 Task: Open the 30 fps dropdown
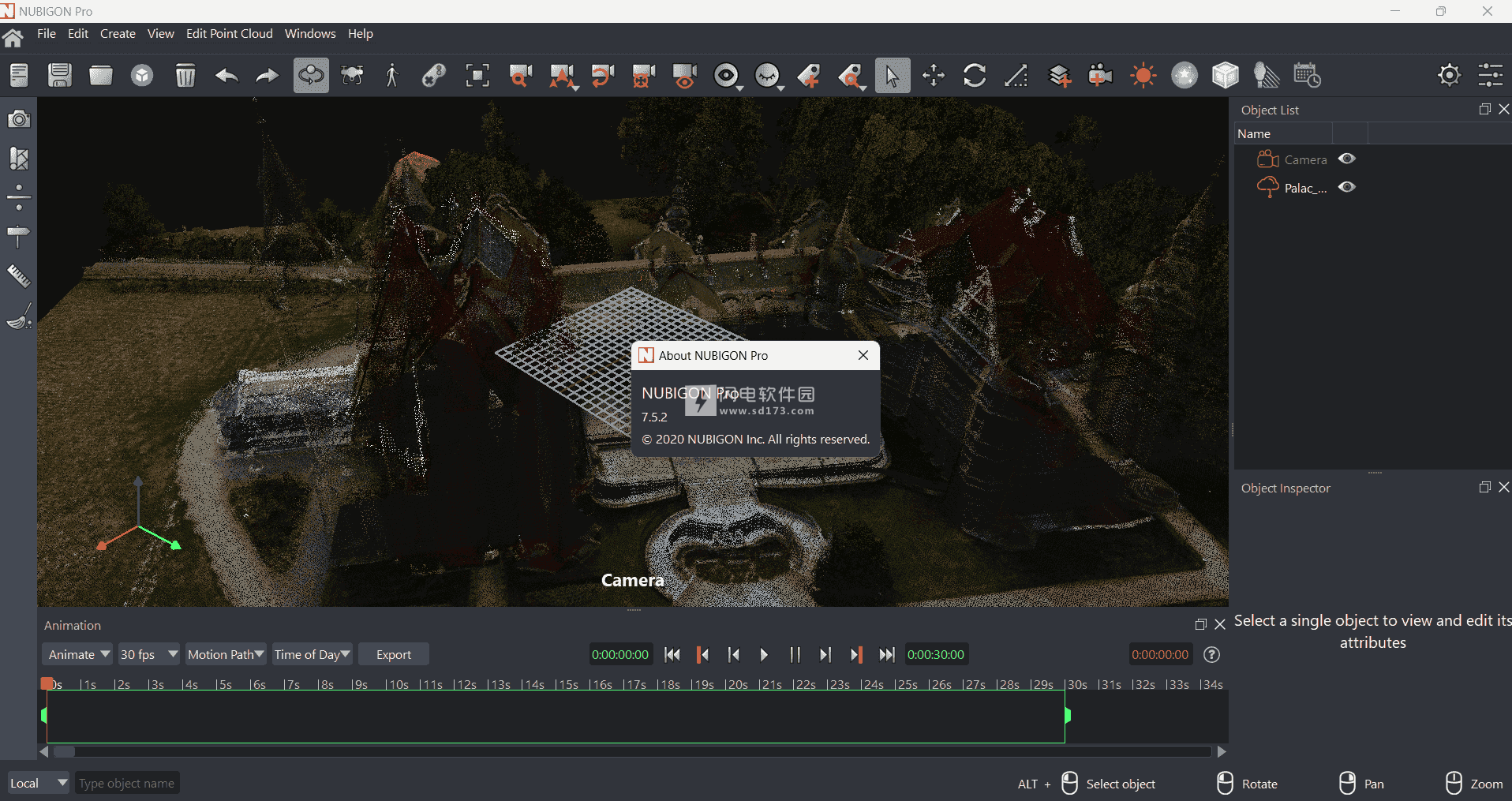point(148,654)
